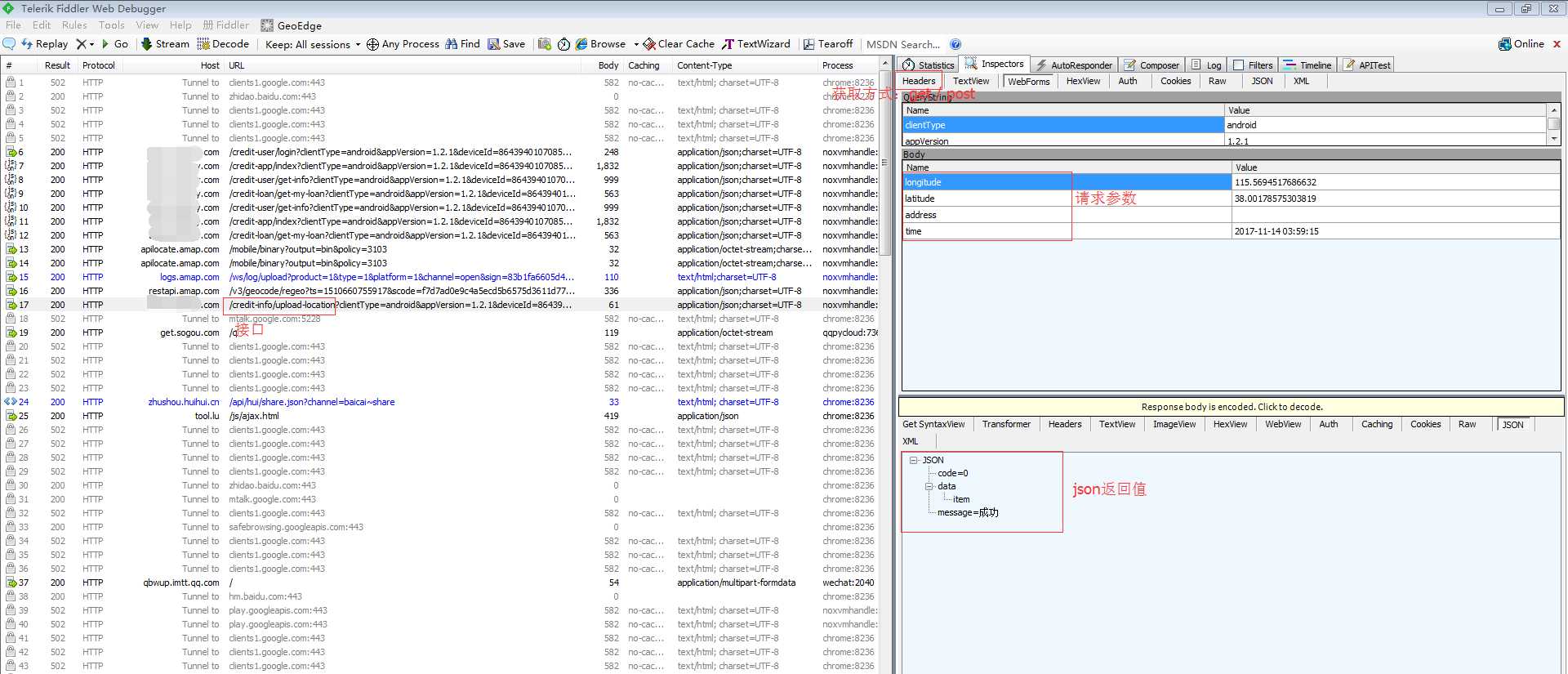The height and width of the screenshot is (674, 1568).
Task: Click QueryString grid scroll-up arrow
Action: tap(1553, 109)
